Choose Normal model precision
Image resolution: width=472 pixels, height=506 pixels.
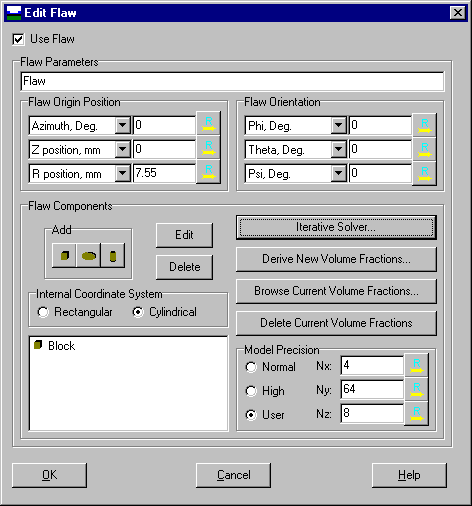[x=251, y=367]
